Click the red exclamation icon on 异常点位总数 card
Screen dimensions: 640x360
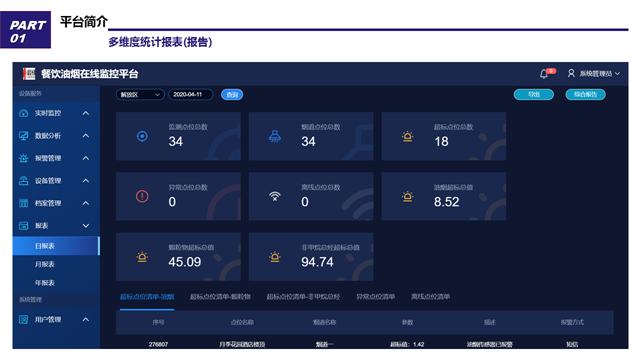[142, 196]
